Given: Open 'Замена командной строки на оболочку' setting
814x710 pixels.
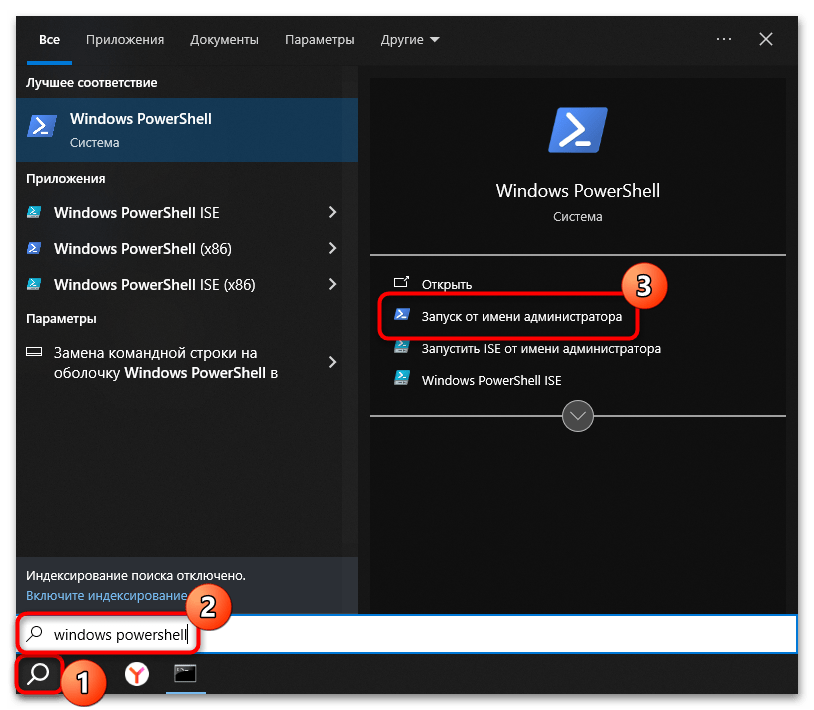Looking at the screenshot, I should pos(179,362).
